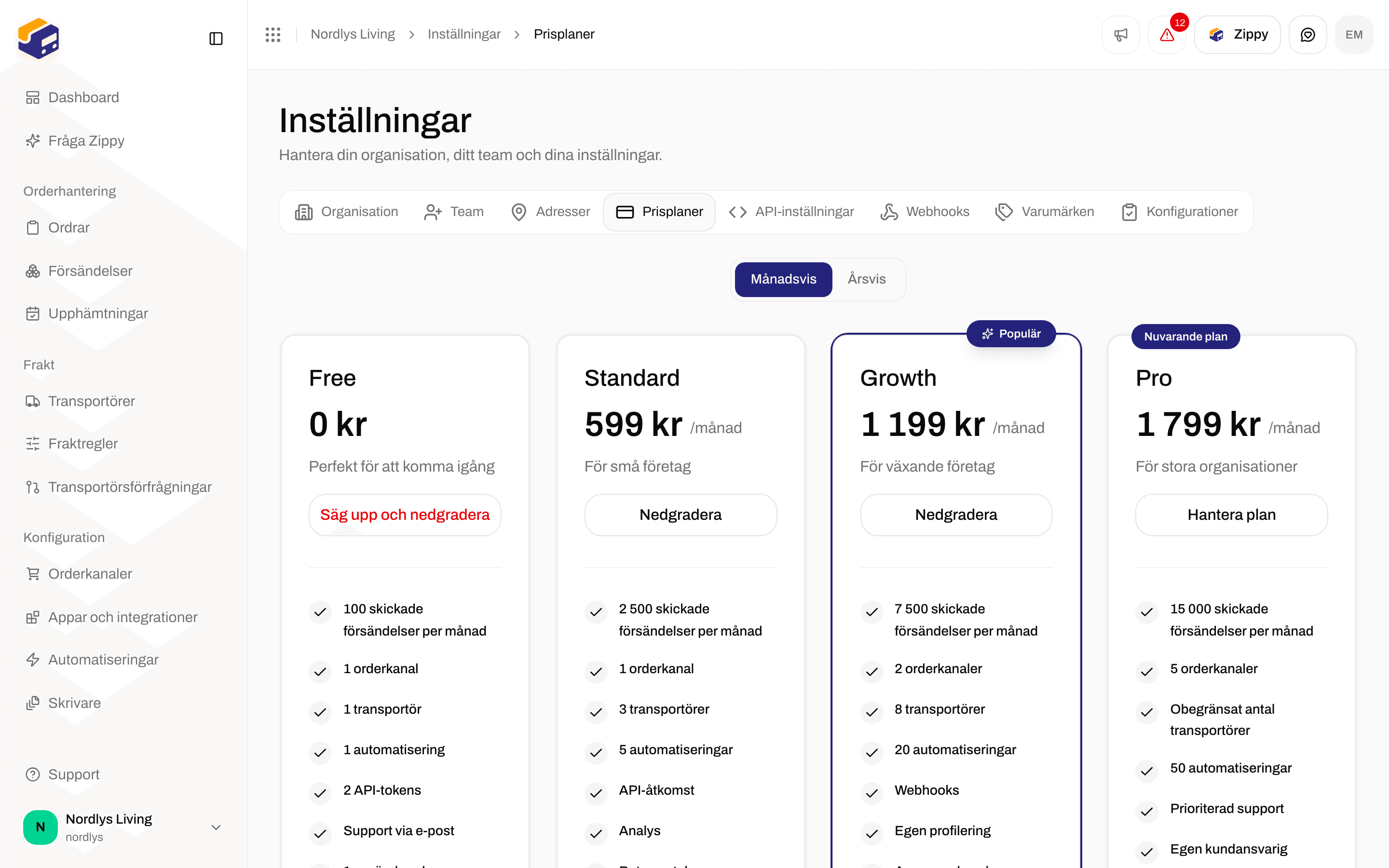The width and height of the screenshot is (1389, 868).
Task: Click 'För stora organisationer' description
Action: 1216,467
